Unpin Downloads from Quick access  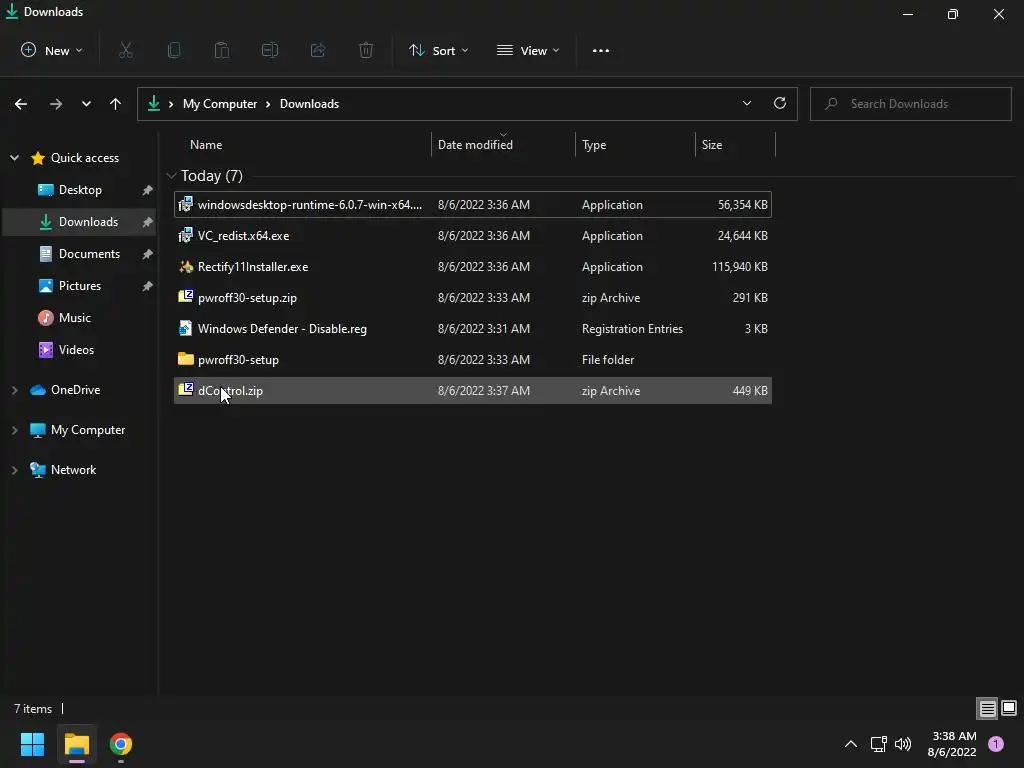[148, 222]
